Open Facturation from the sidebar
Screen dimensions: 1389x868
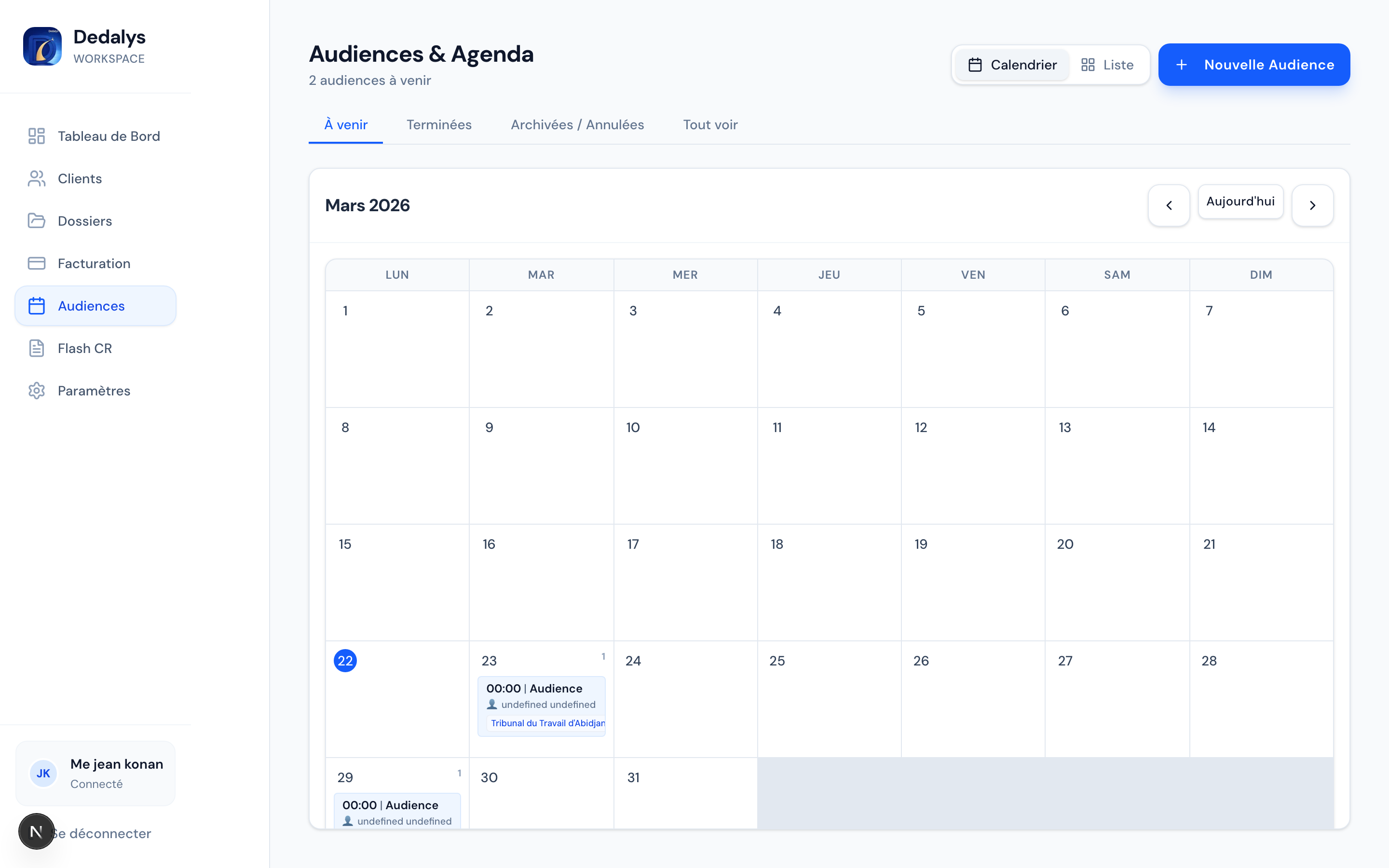(37, 263)
